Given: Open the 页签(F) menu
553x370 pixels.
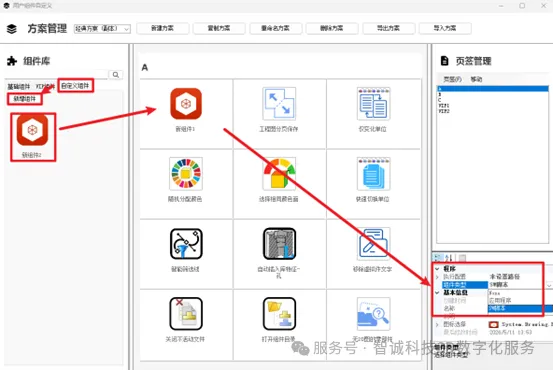Looking at the screenshot, I should [x=452, y=79].
